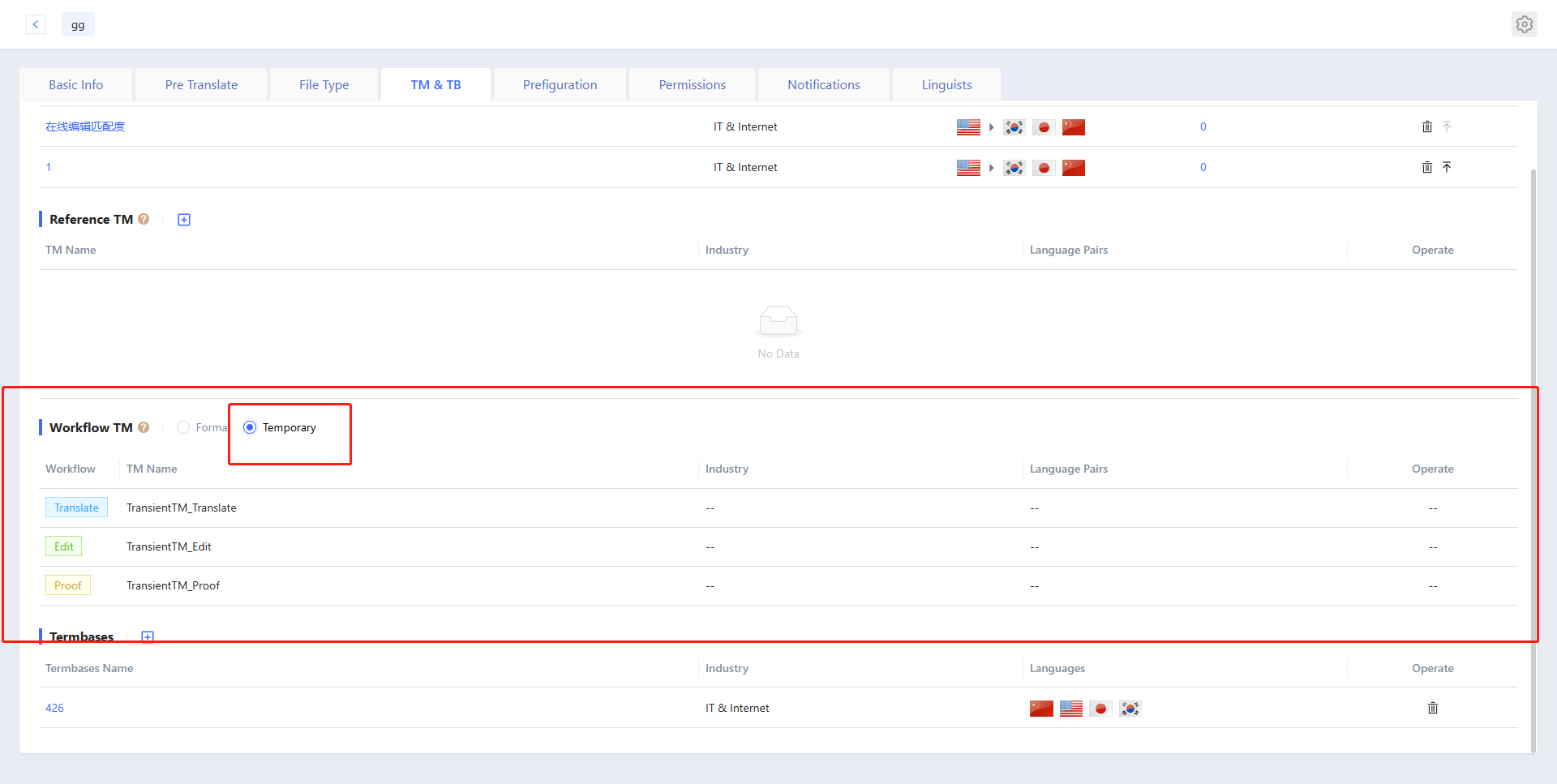Click the Translate workflow tag
The height and width of the screenshot is (784, 1557).
point(76,508)
